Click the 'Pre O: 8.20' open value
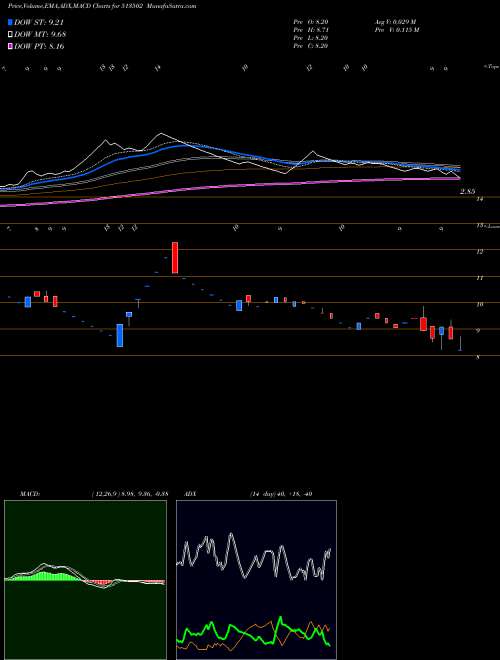This screenshot has width=500, height=660. tap(311, 22)
